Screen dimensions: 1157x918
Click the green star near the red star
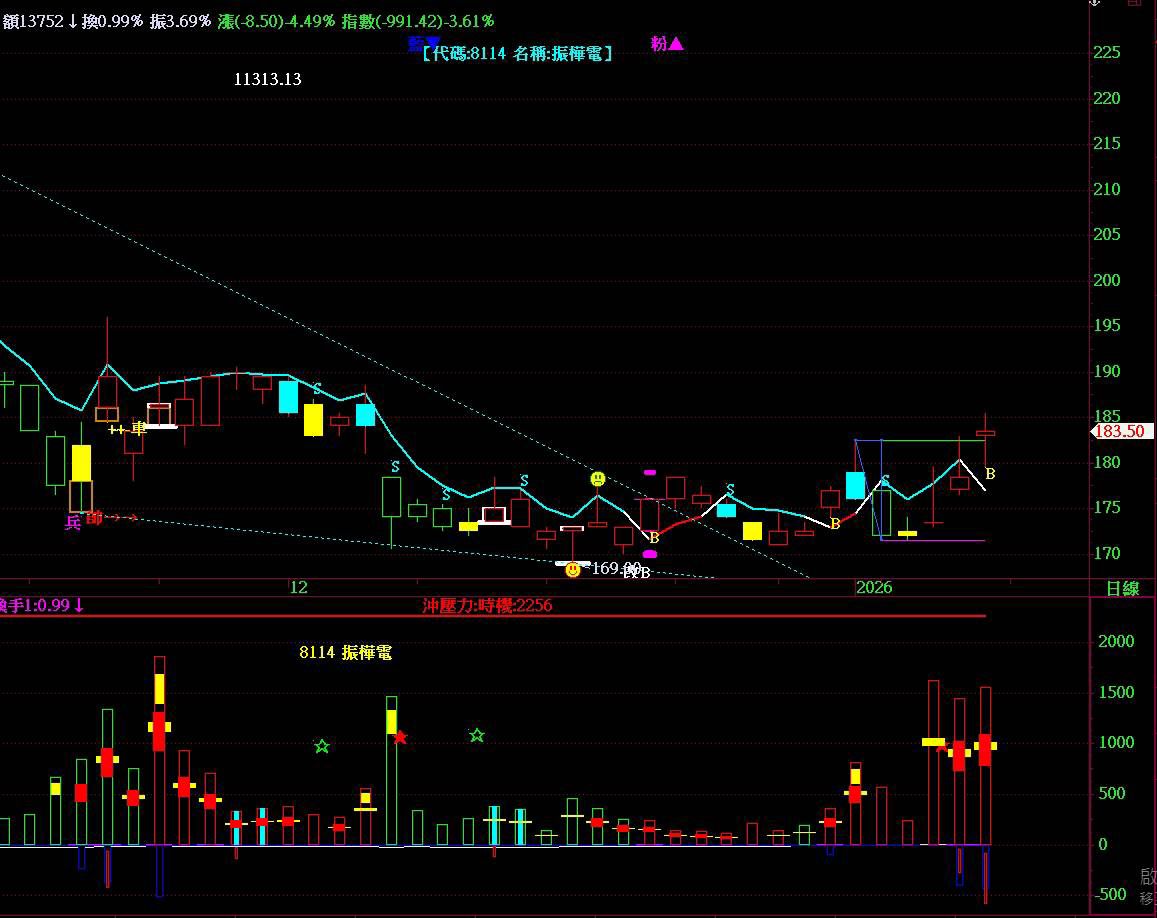[x=477, y=735]
